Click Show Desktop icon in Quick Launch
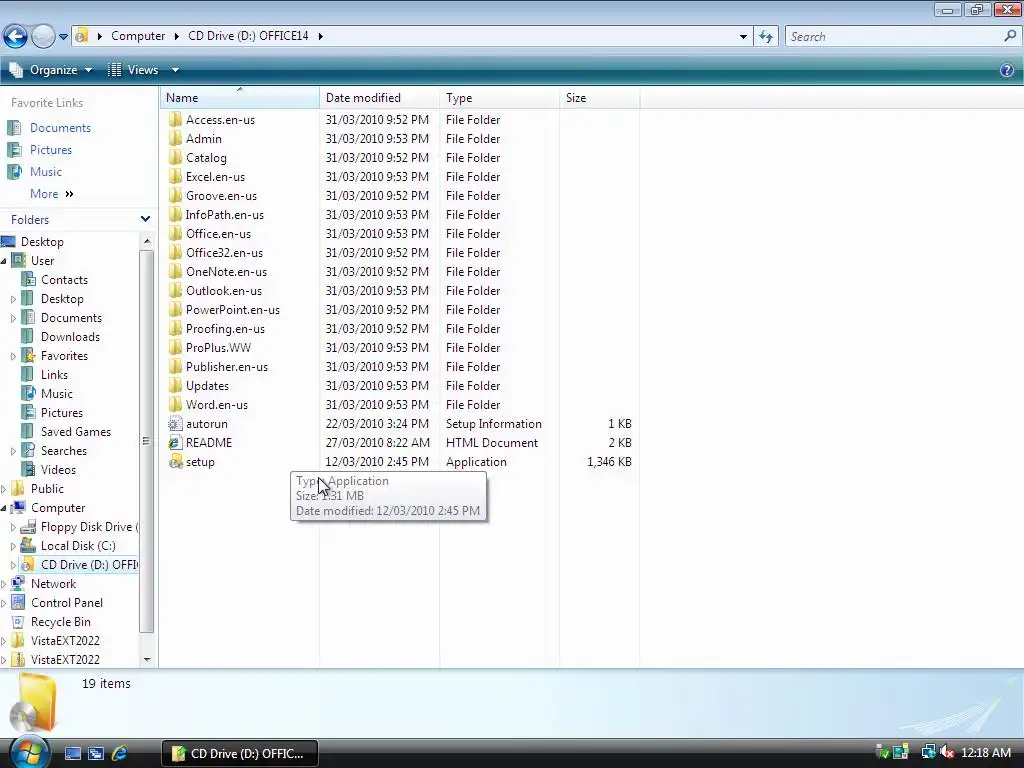Image resolution: width=1024 pixels, height=768 pixels. click(72, 753)
